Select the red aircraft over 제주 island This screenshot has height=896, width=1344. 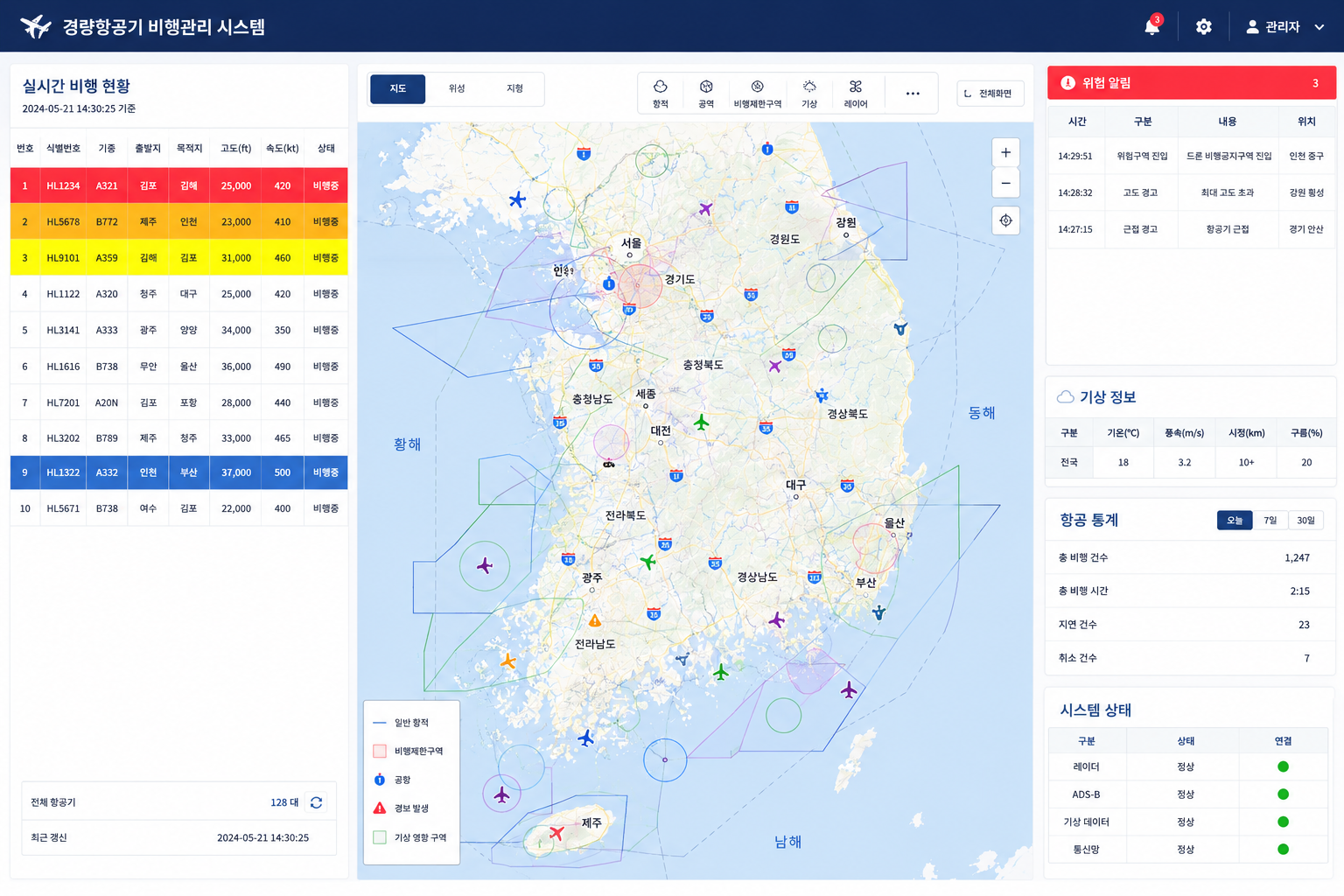coord(556,832)
